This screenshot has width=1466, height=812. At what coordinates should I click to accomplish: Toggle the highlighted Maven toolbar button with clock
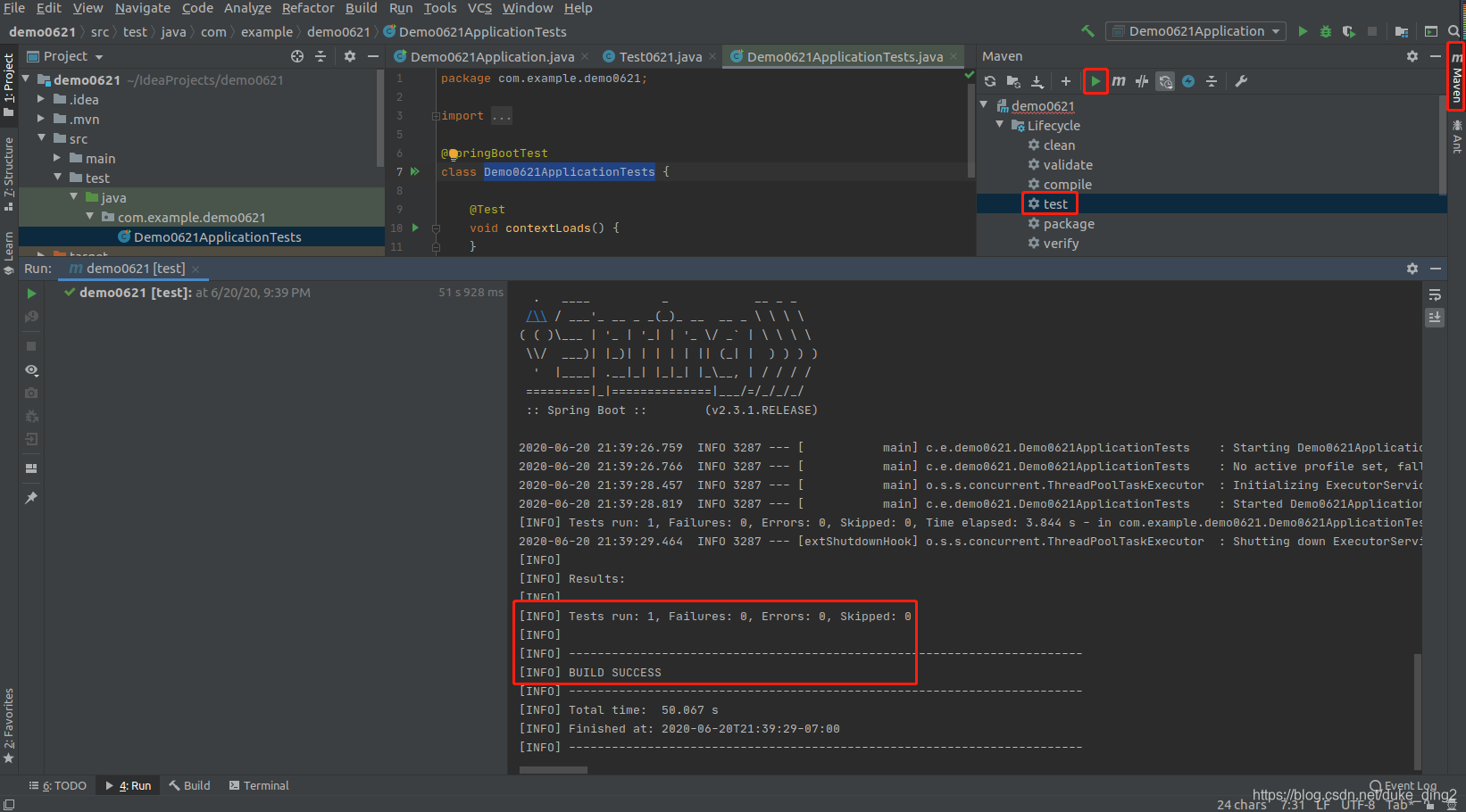[x=1165, y=81]
